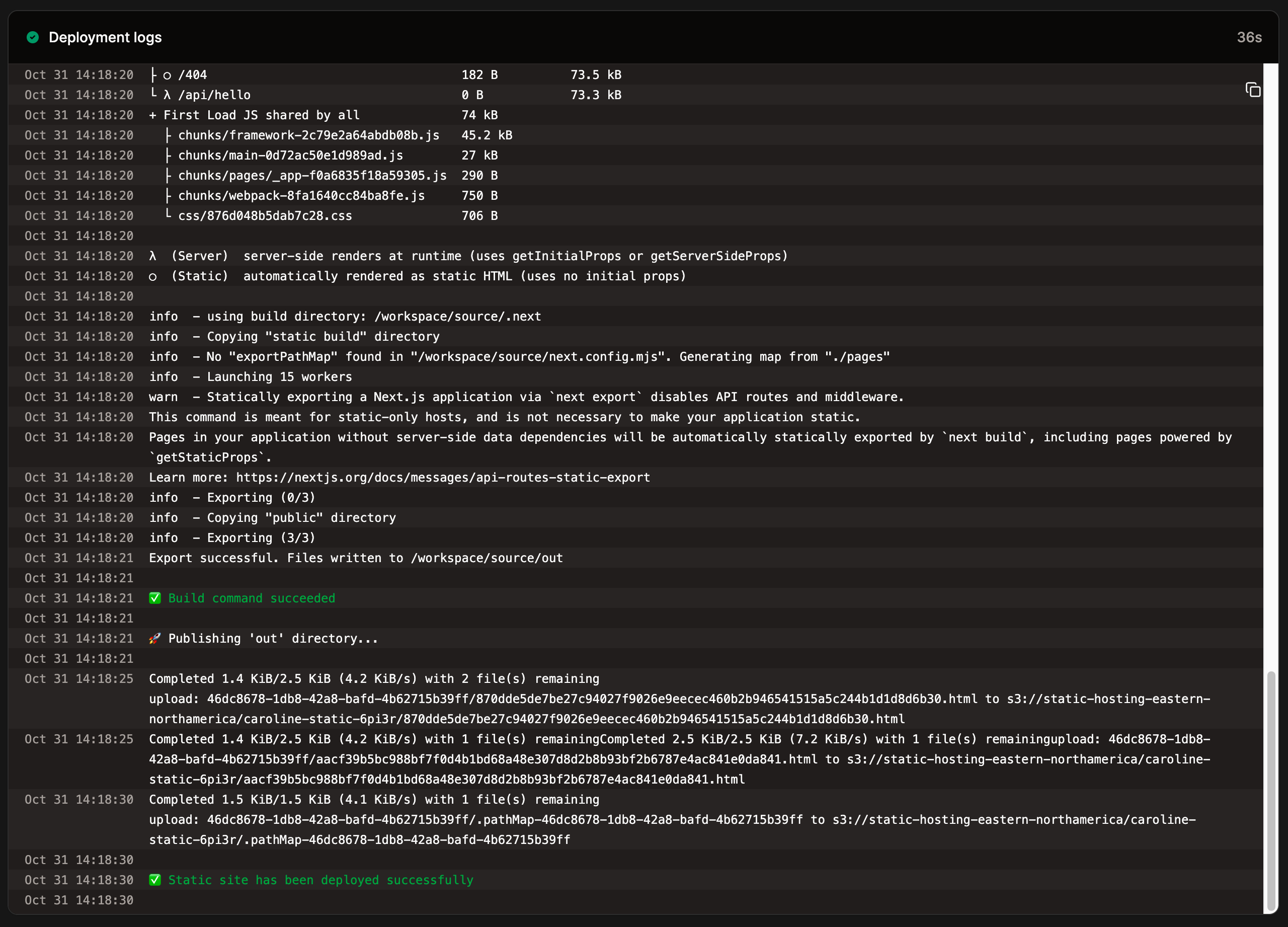Click the green deployment success check icon
The image size is (1288, 927).
(x=33, y=37)
